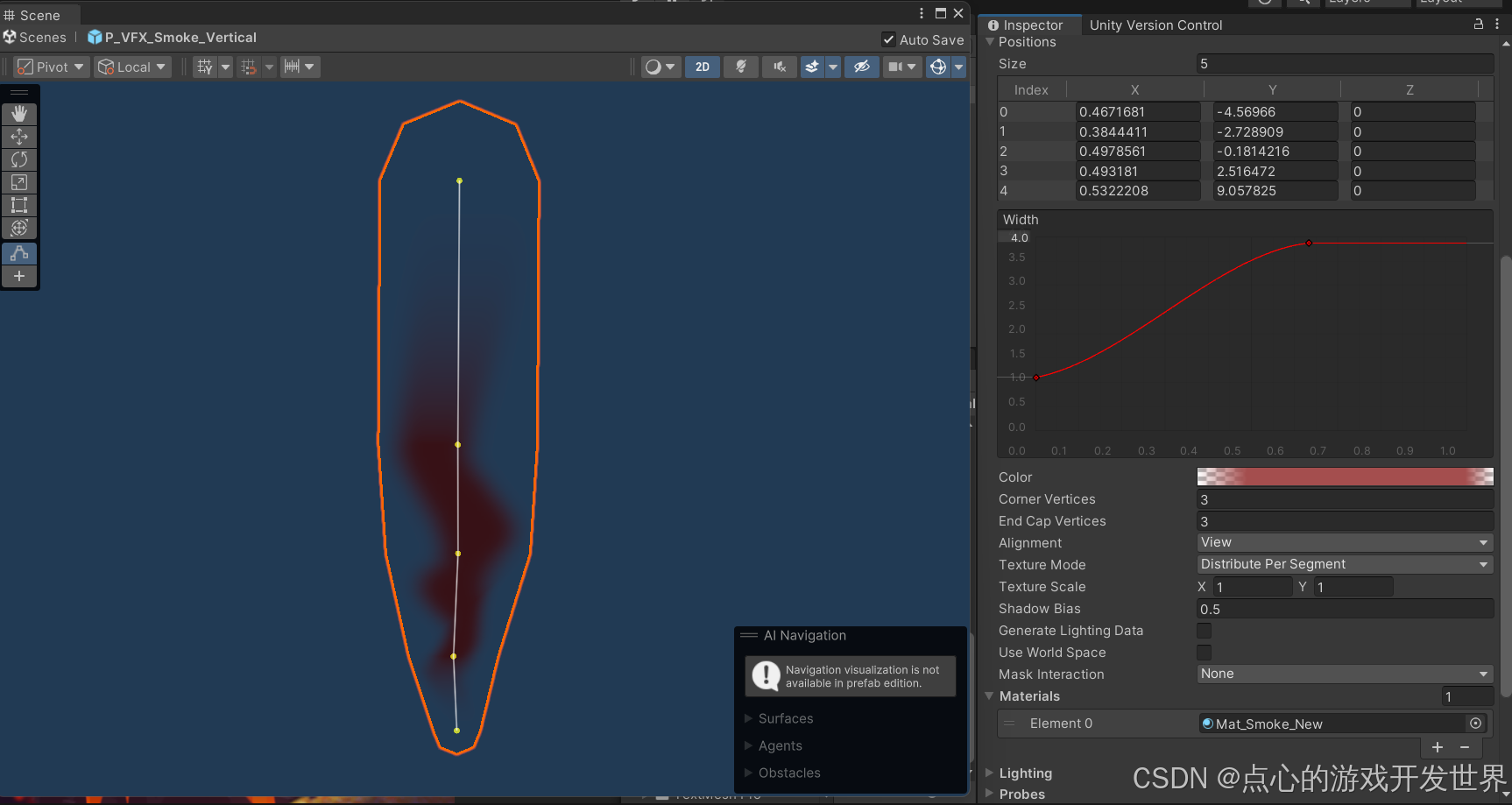The height and width of the screenshot is (805, 1512).
Task: Enable Generate Lighting Data checkbox
Action: point(1205,631)
